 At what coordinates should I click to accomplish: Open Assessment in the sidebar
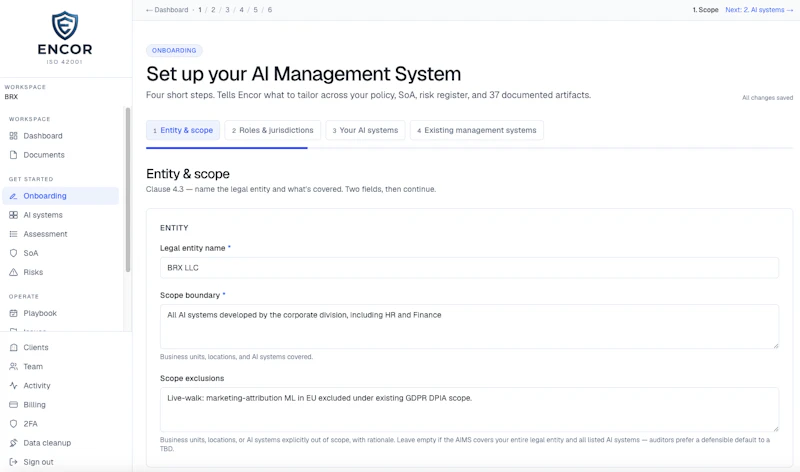click(x=61, y=234)
